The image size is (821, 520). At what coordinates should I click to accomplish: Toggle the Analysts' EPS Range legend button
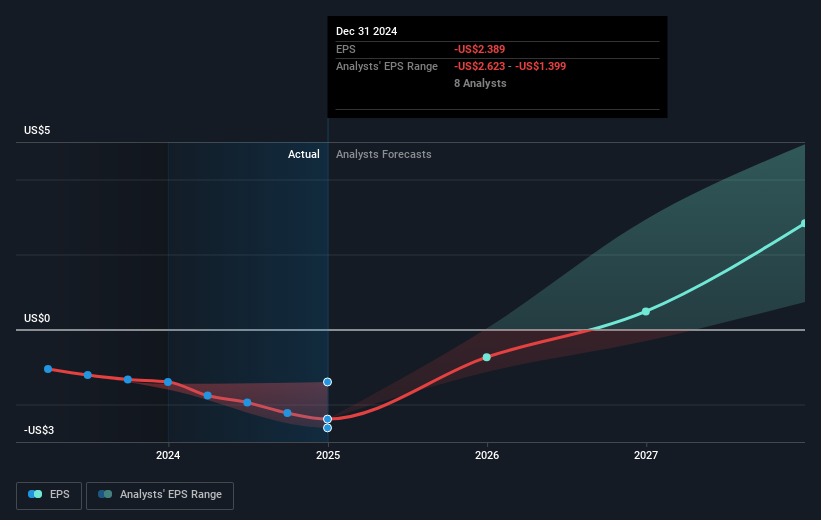[x=160, y=495]
